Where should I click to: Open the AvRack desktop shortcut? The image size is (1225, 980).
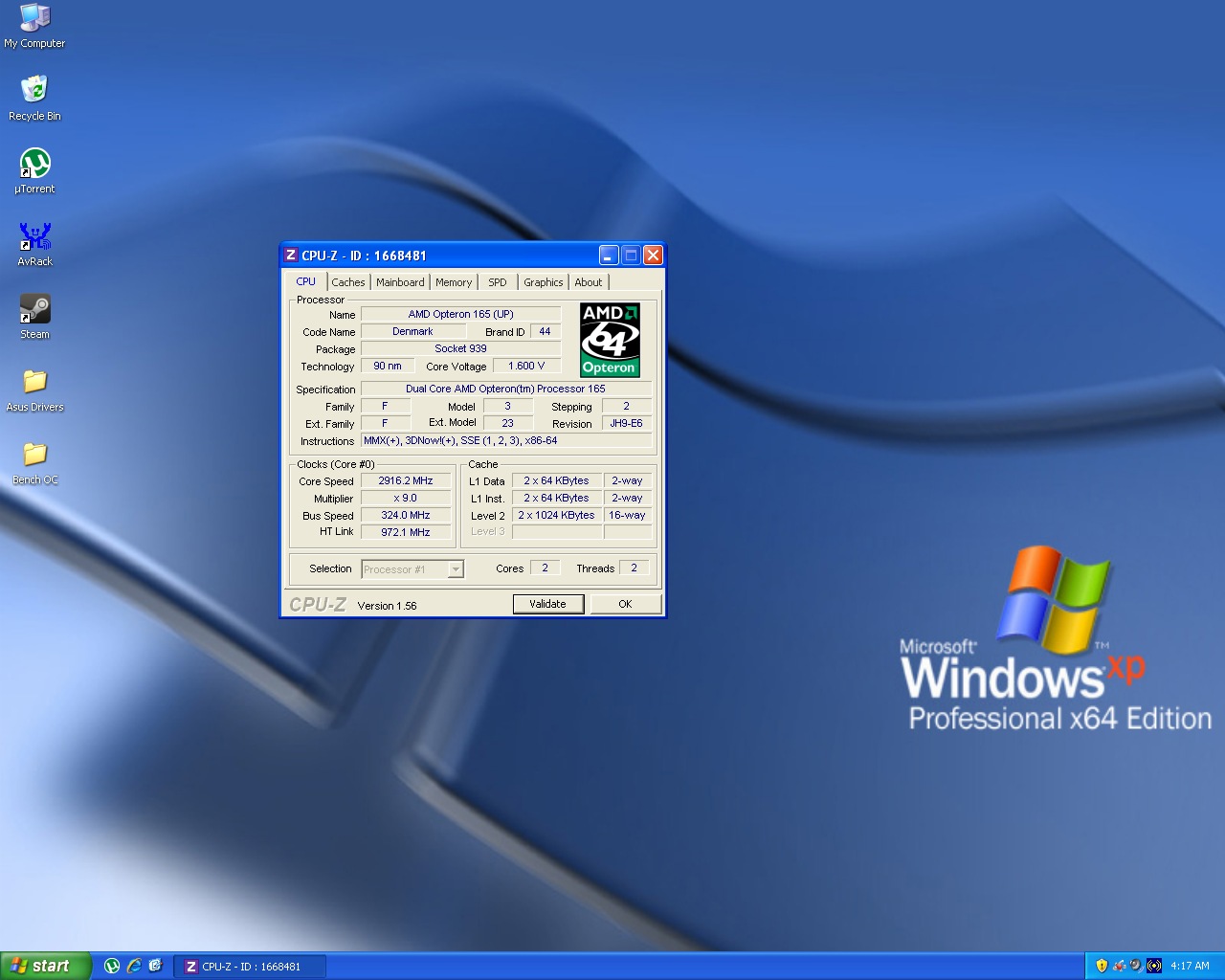(34, 243)
